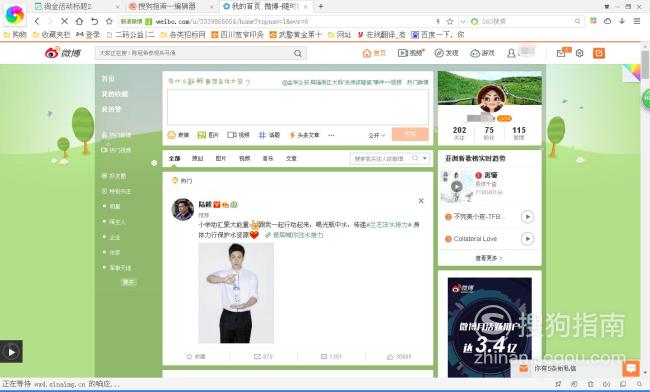Open the 公开 visibility dropdown
The image size is (650, 392).
coord(376,135)
